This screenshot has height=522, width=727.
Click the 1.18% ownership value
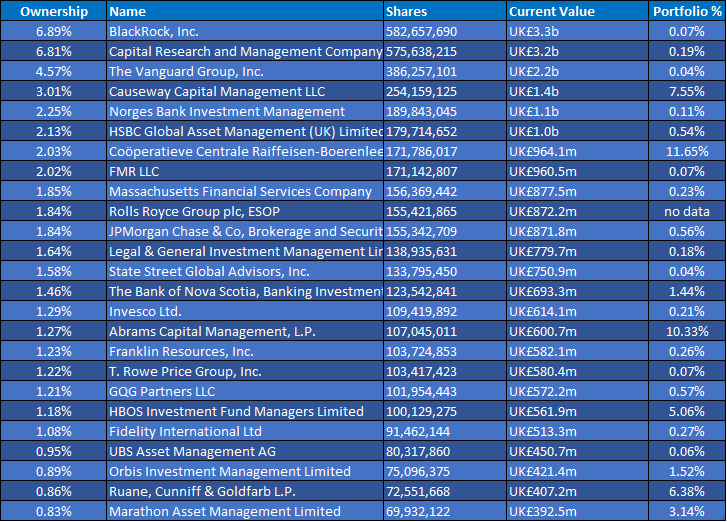click(54, 411)
